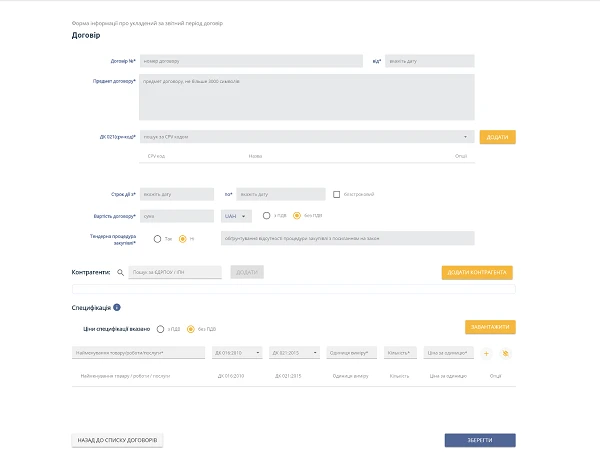Click the yellow ДОДАТИ button for CPV code
Screen dimensions: 600x474
(497, 137)
